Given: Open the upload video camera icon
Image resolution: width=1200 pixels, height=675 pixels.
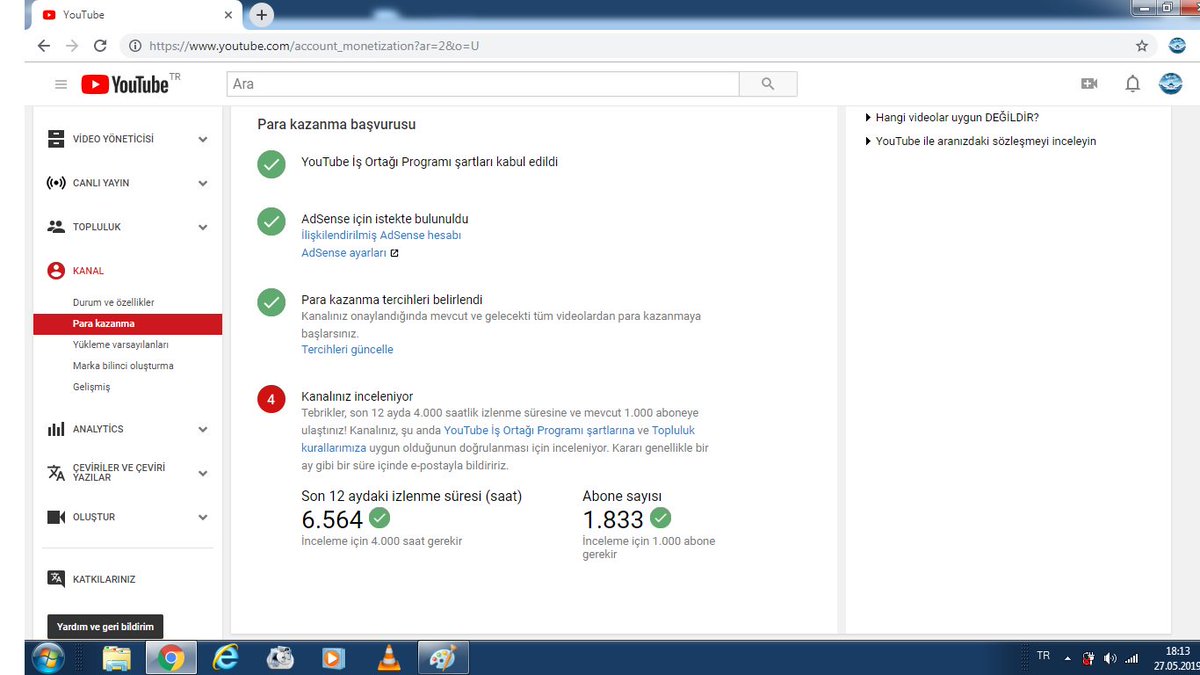Looking at the screenshot, I should pos(1089,84).
